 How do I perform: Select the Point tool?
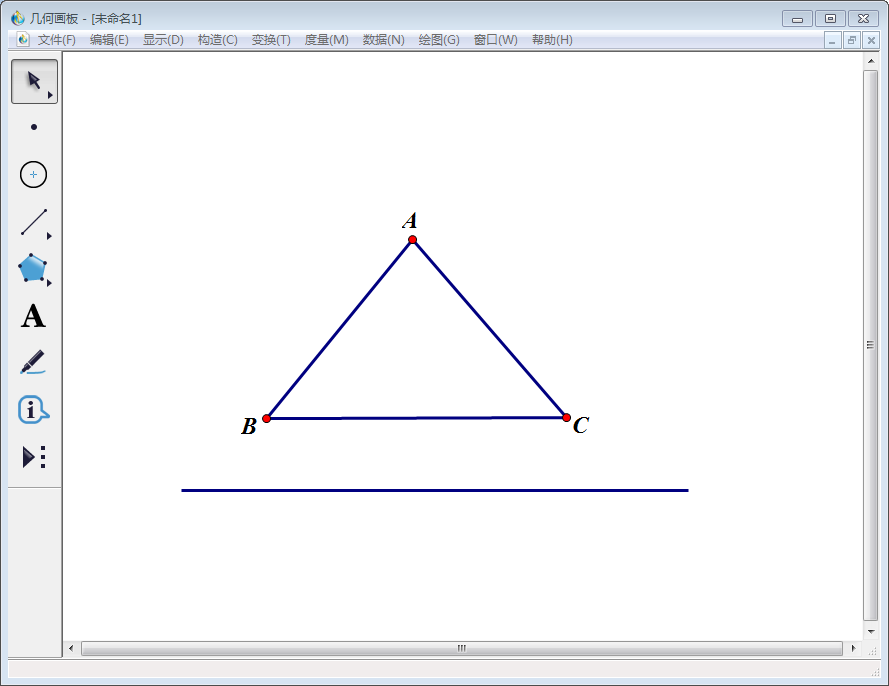coord(34,127)
